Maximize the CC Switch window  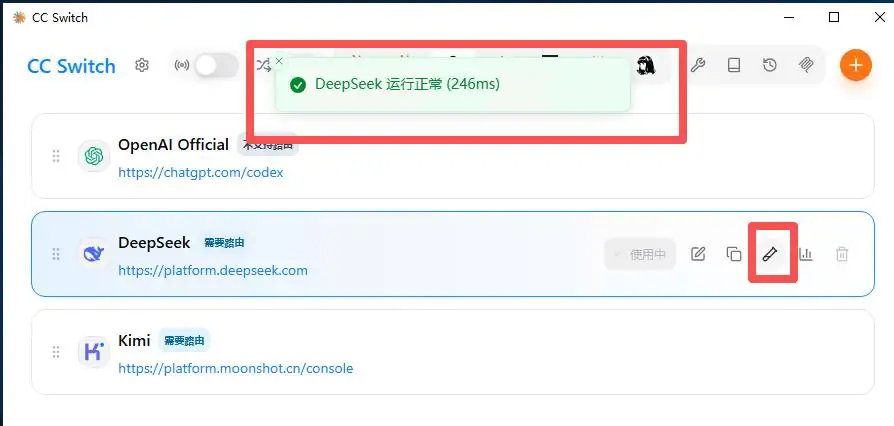[834, 18]
